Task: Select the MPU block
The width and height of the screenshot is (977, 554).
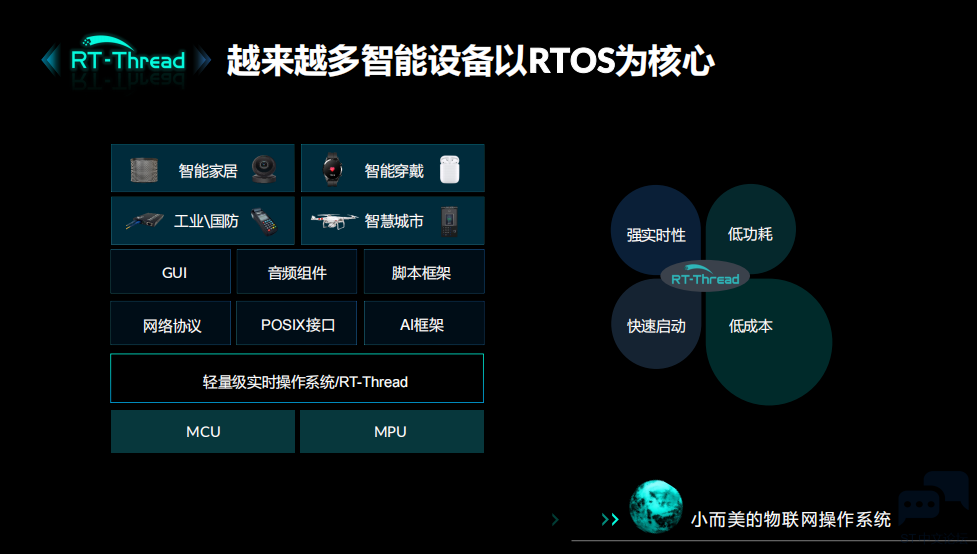Action: [392, 431]
